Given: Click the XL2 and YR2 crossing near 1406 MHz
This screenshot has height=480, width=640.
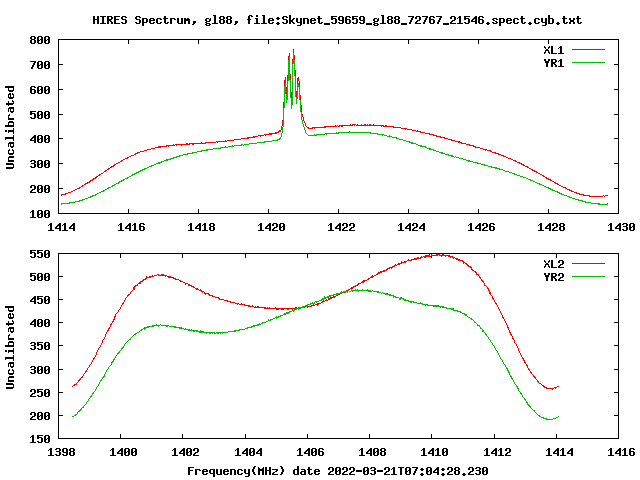Looking at the screenshot, I should tap(302, 307).
